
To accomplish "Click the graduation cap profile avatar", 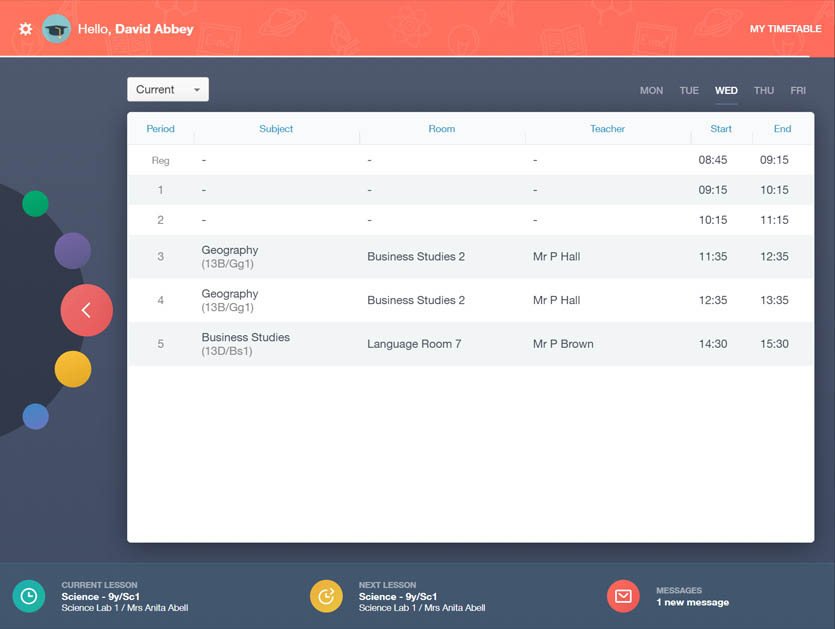I will 56,29.
